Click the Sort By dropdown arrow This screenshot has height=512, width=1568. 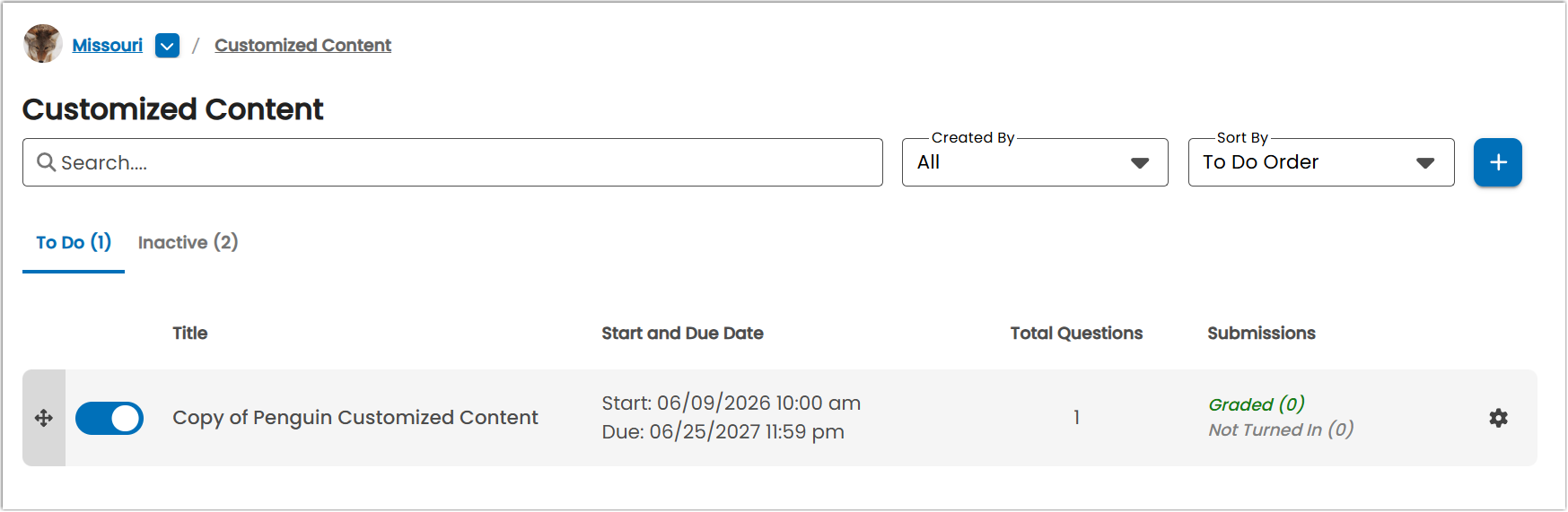coord(1425,163)
